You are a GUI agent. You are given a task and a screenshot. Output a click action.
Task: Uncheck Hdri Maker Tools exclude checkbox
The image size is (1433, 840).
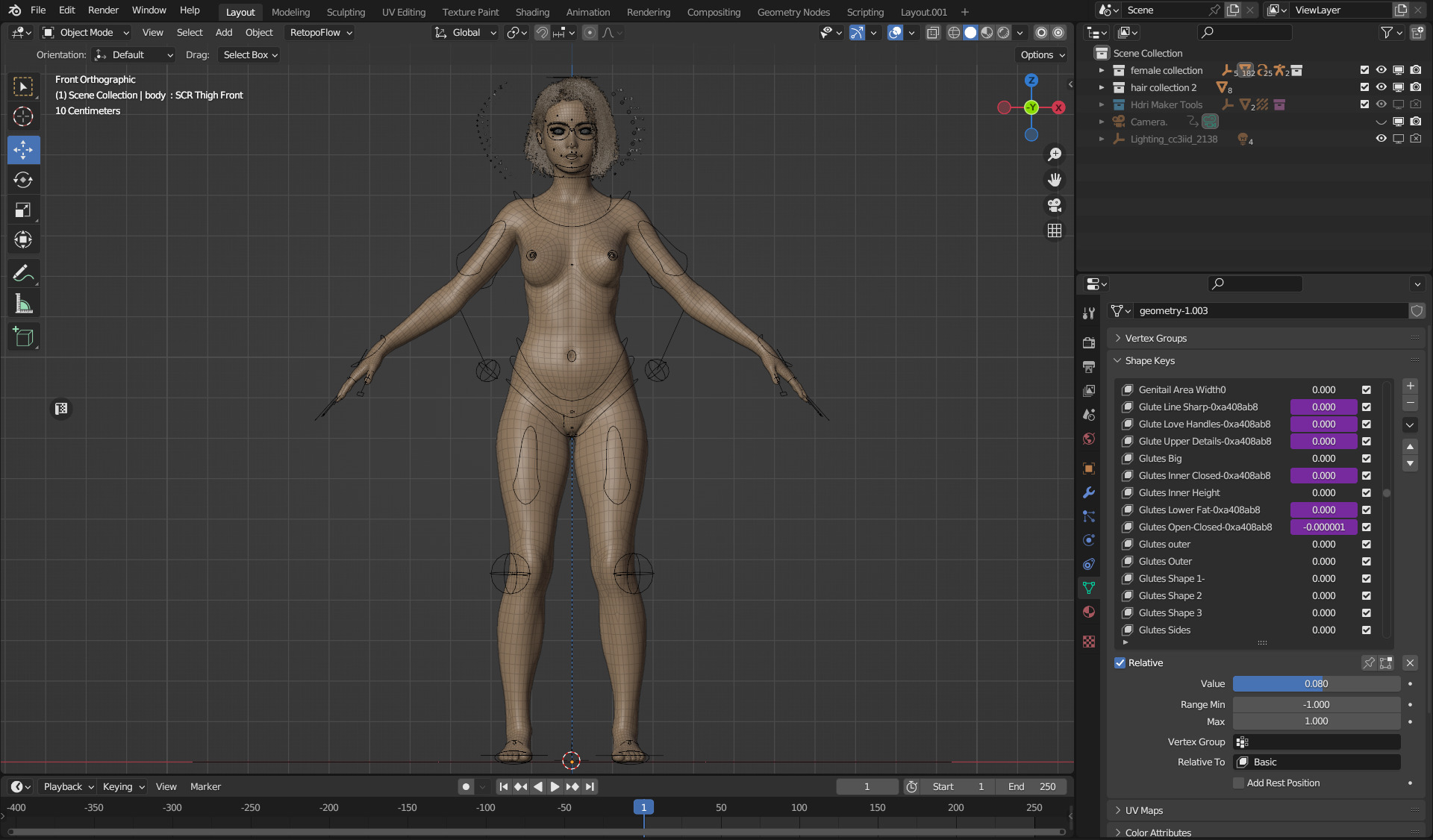click(x=1364, y=104)
